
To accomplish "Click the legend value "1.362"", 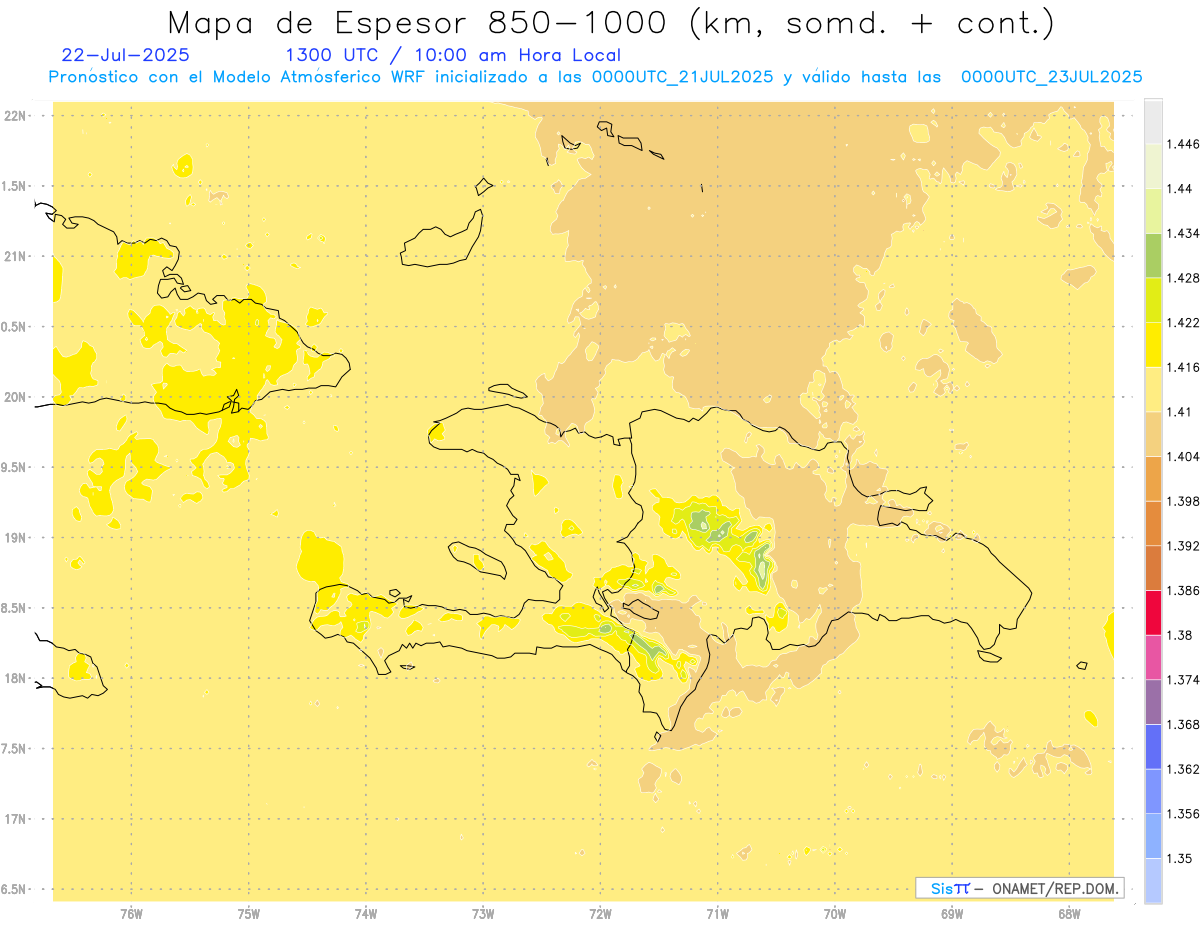I will click(x=1183, y=769).
